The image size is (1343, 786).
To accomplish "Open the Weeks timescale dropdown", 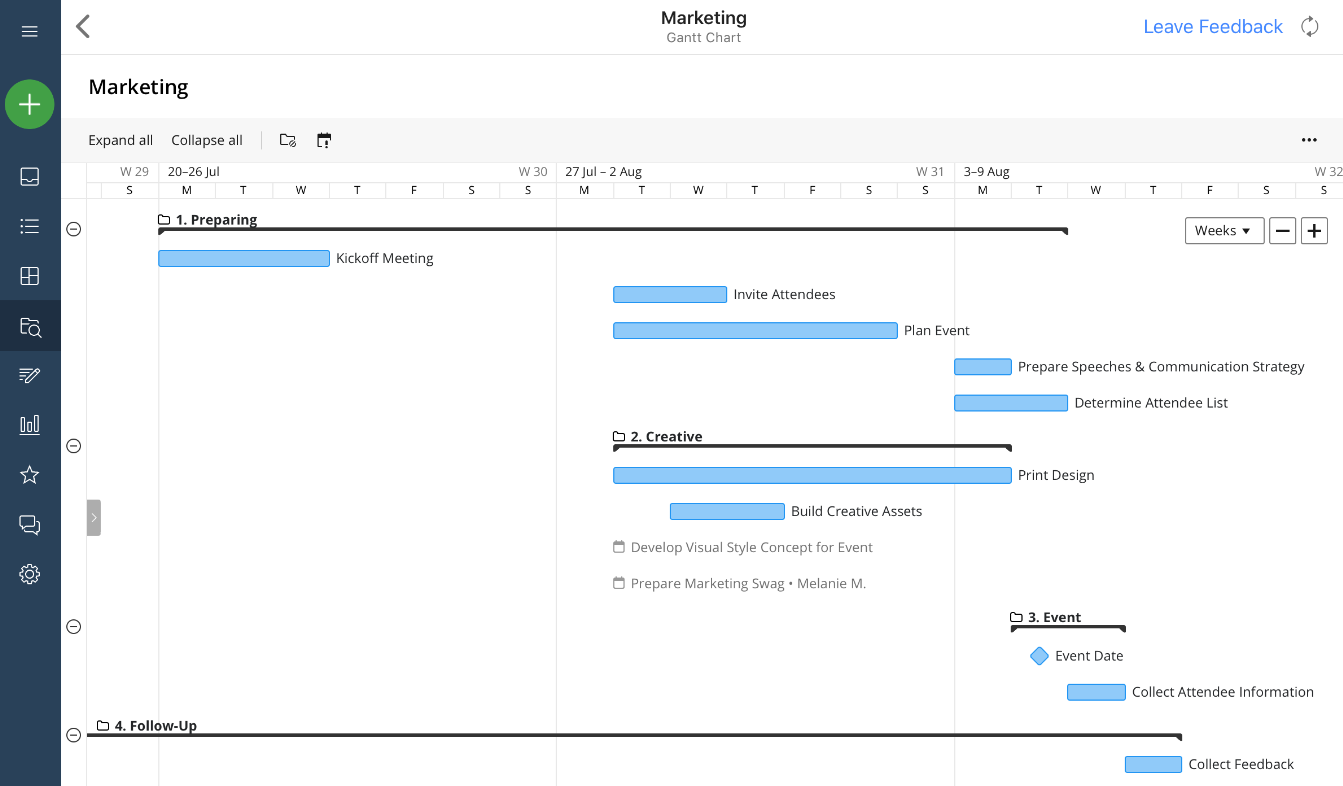I will coord(1223,231).
